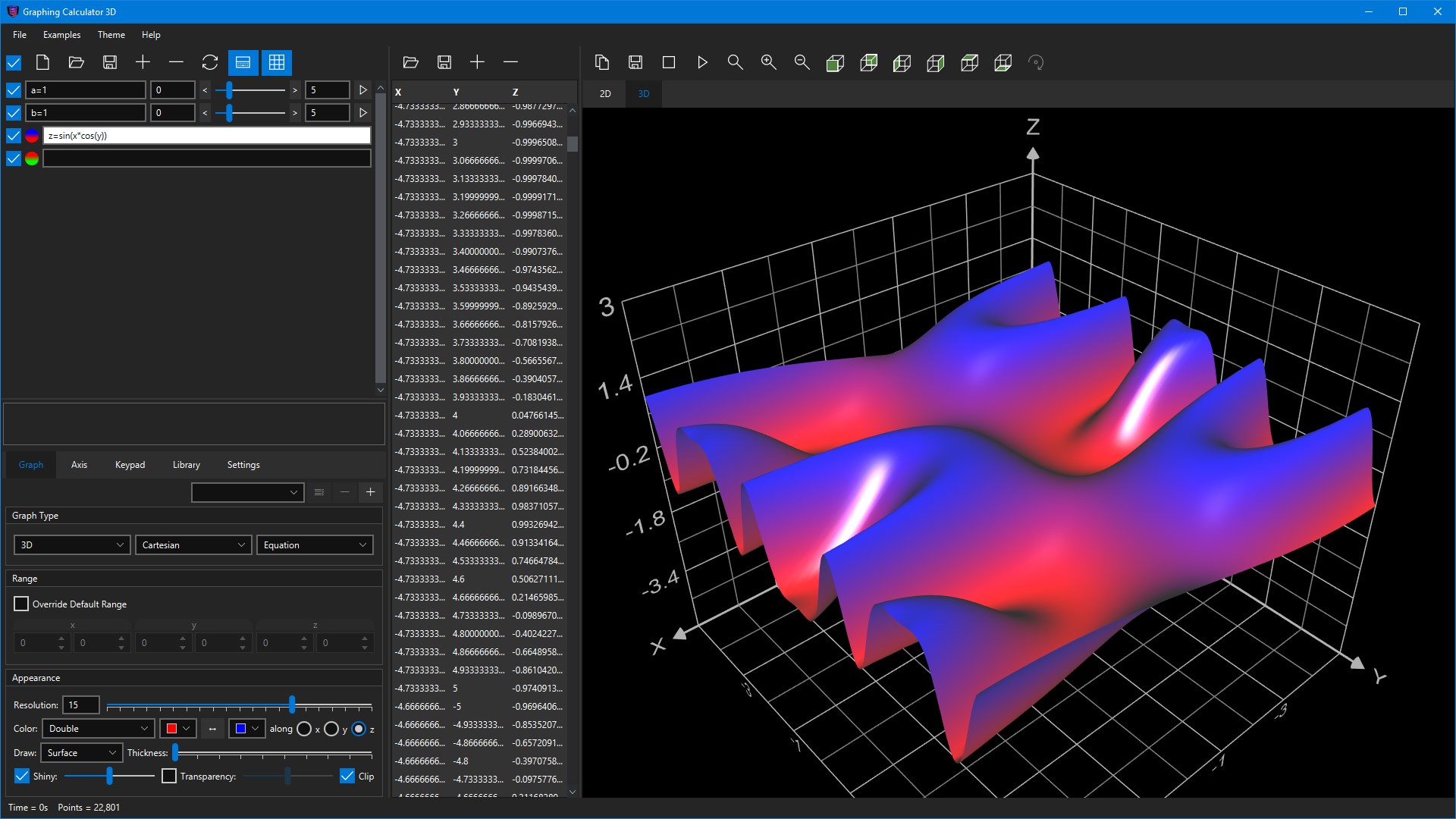Click the zoom out magnifier icon
This screenshot has width=1456, height=819.
click(x=802, y=62)
